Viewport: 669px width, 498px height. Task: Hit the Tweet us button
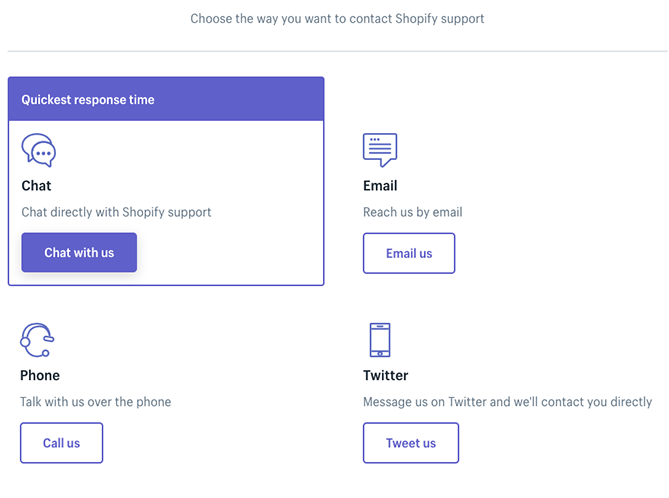tap(411, 443)
